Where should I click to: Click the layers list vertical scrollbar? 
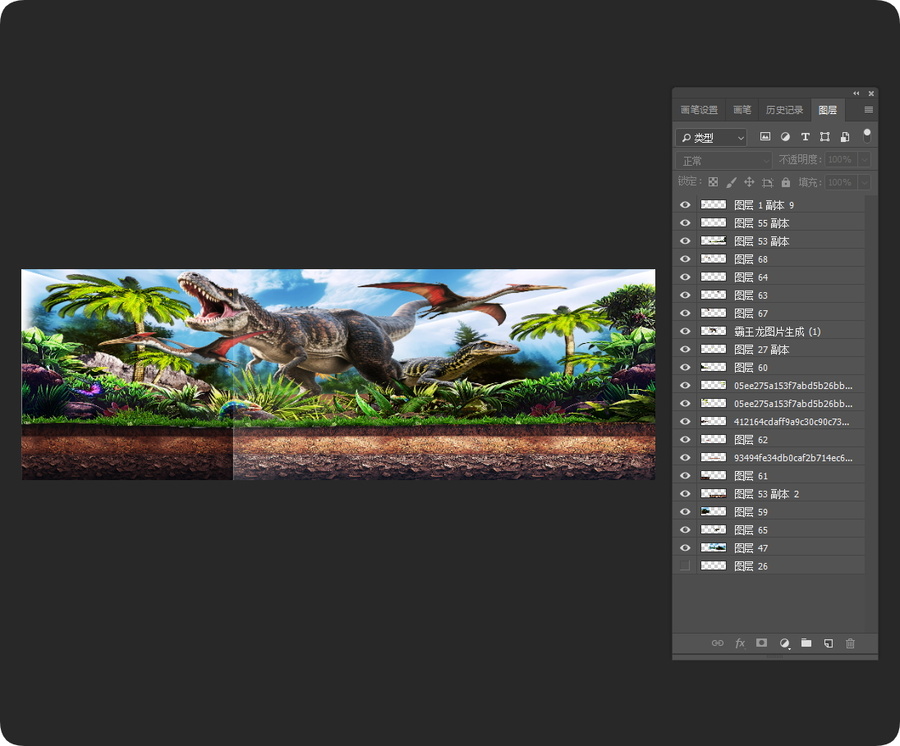click(871, 413)
